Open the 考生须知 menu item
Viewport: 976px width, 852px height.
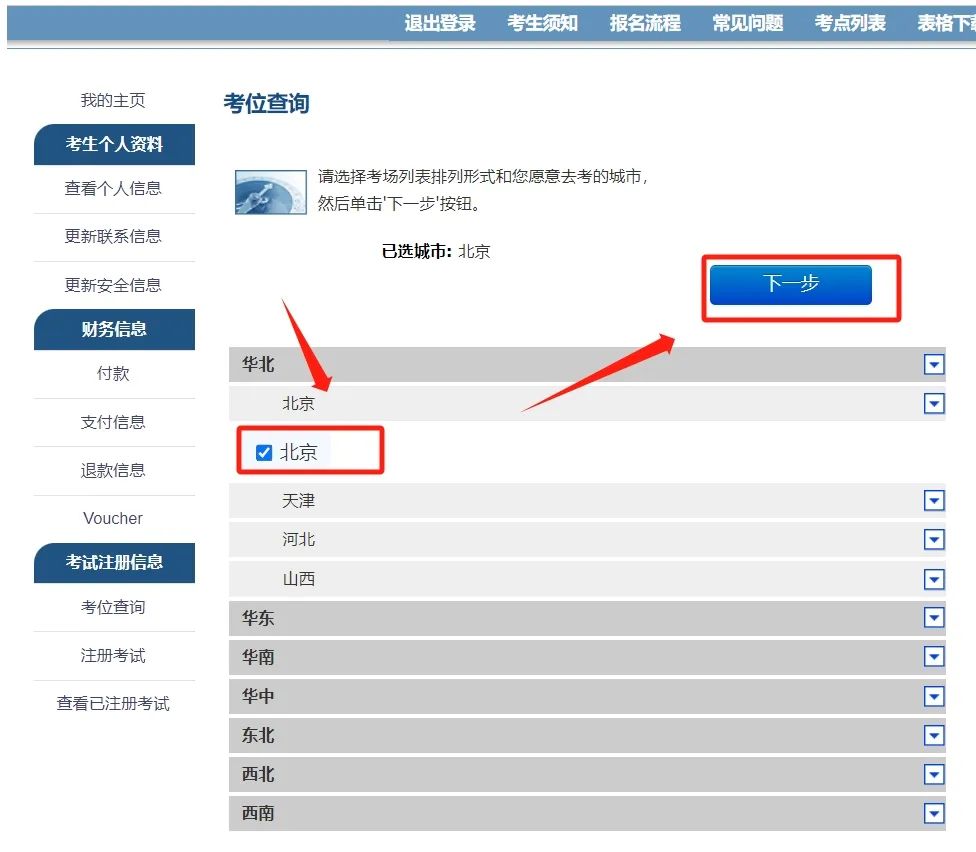point(542,22)
